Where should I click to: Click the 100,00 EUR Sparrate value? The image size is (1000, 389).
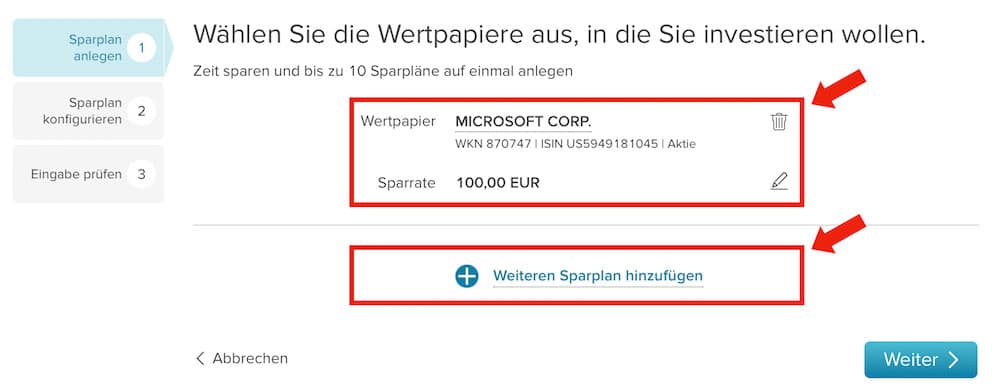tap(498, 183)
